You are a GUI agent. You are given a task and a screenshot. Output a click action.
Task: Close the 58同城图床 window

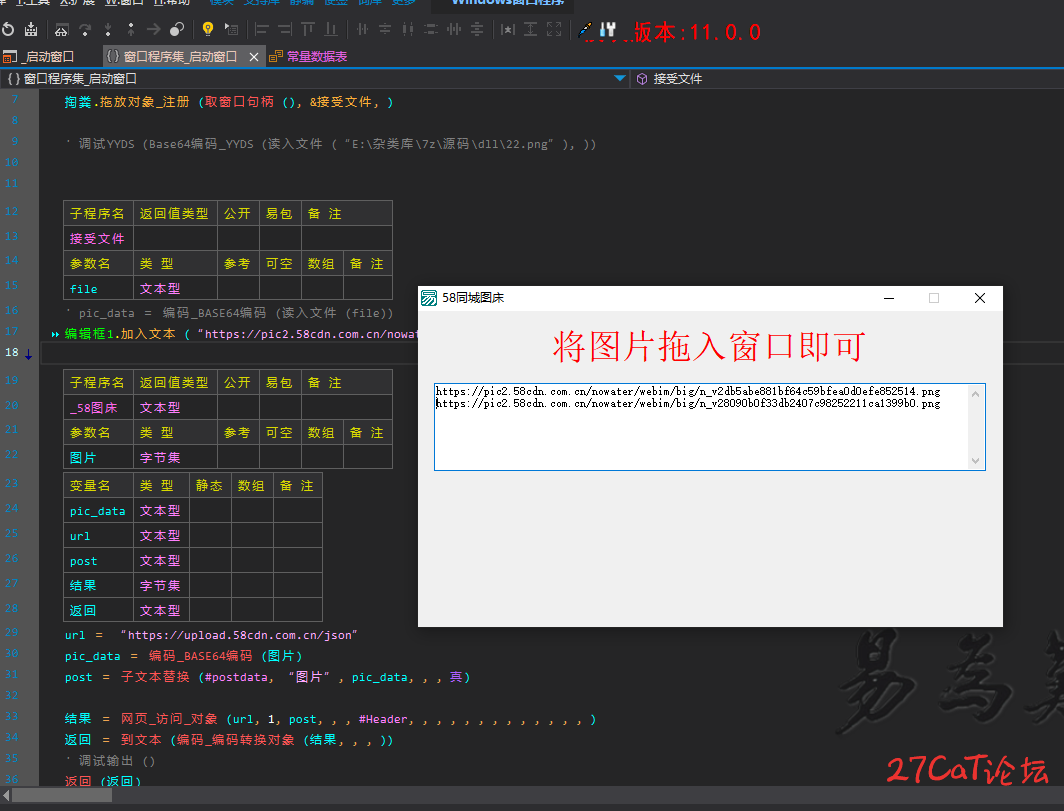[980, 298]
